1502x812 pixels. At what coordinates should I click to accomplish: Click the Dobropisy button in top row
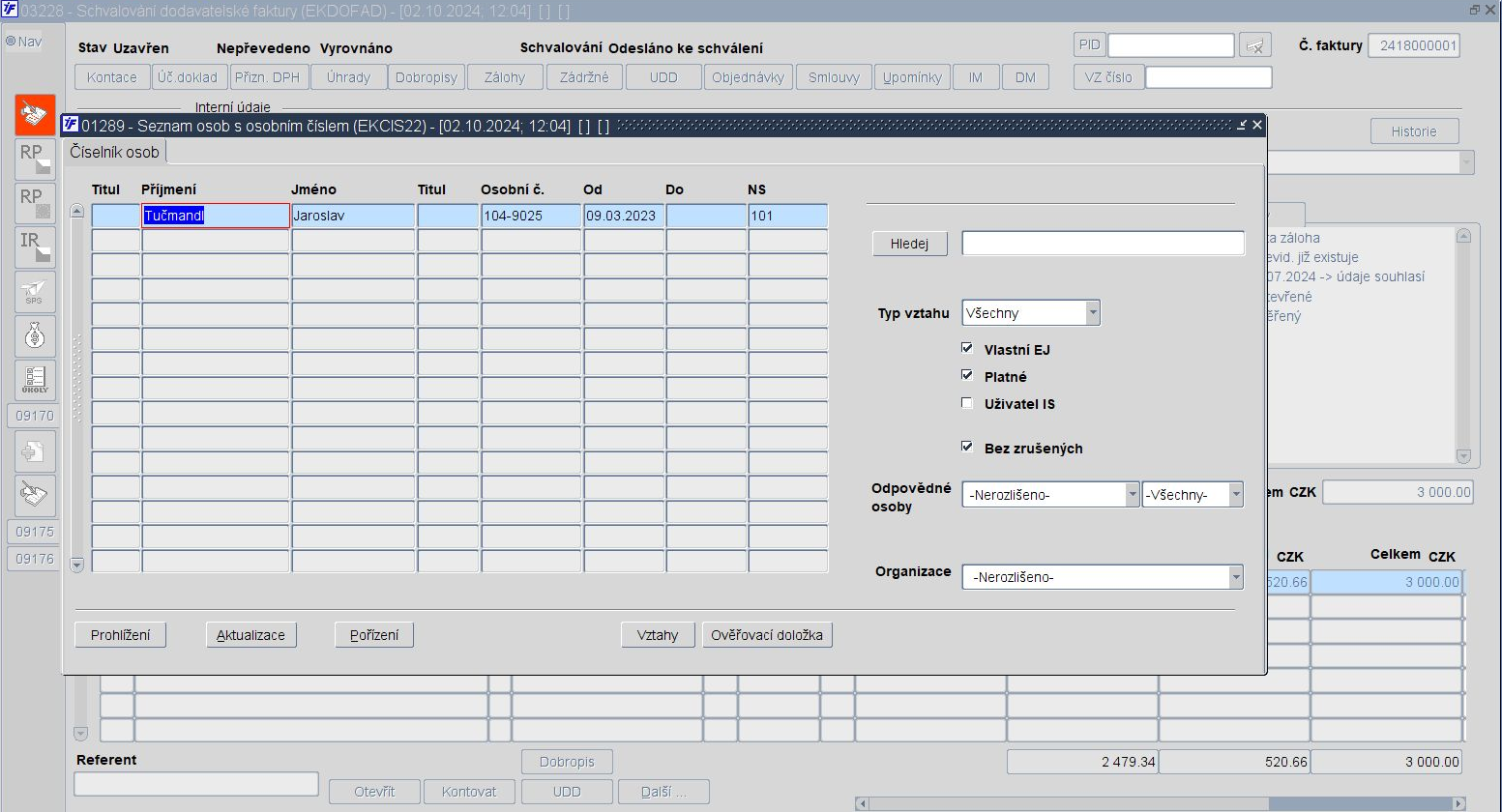[x=427, y=77]
